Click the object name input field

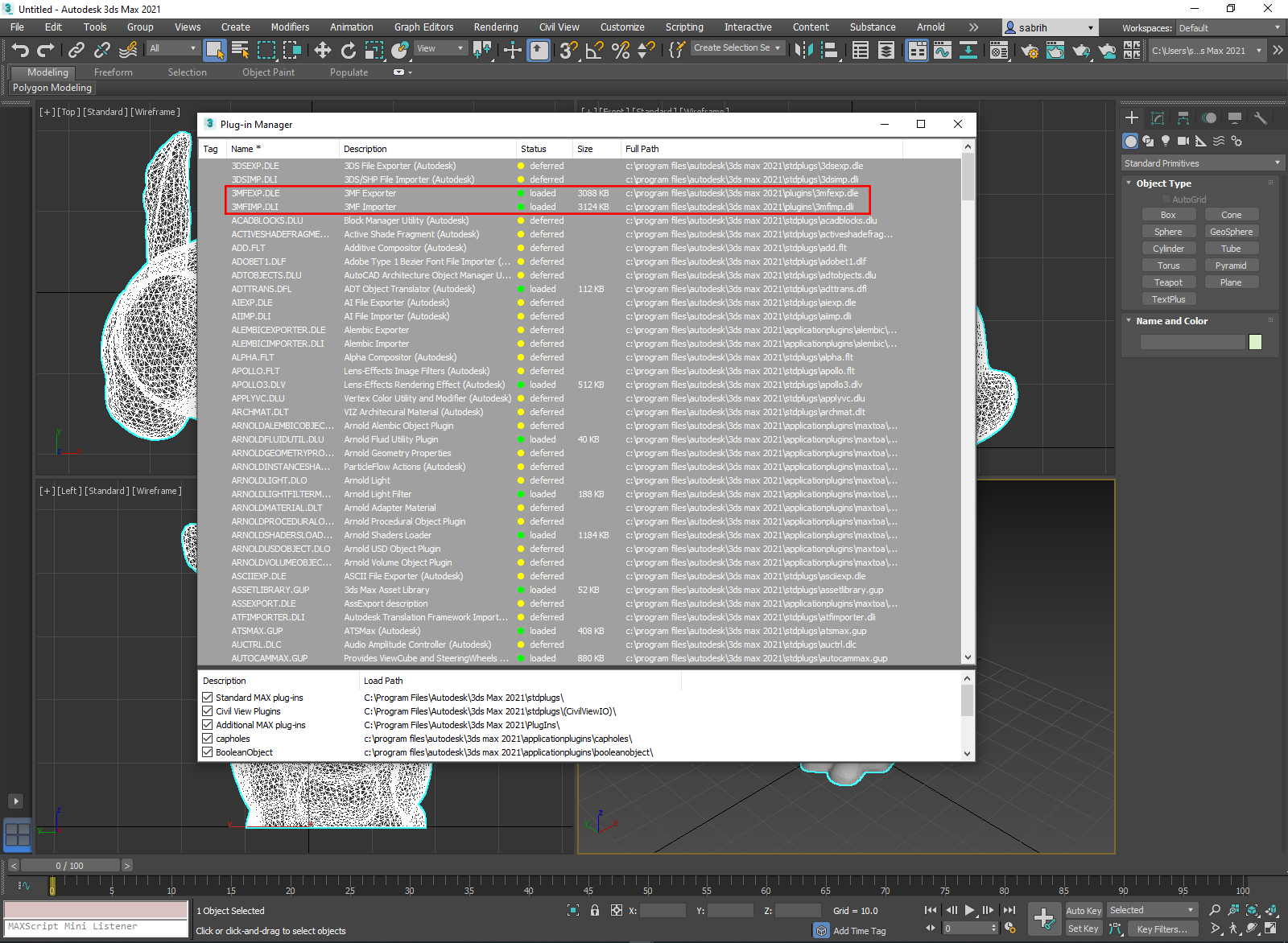point(1193,342)
